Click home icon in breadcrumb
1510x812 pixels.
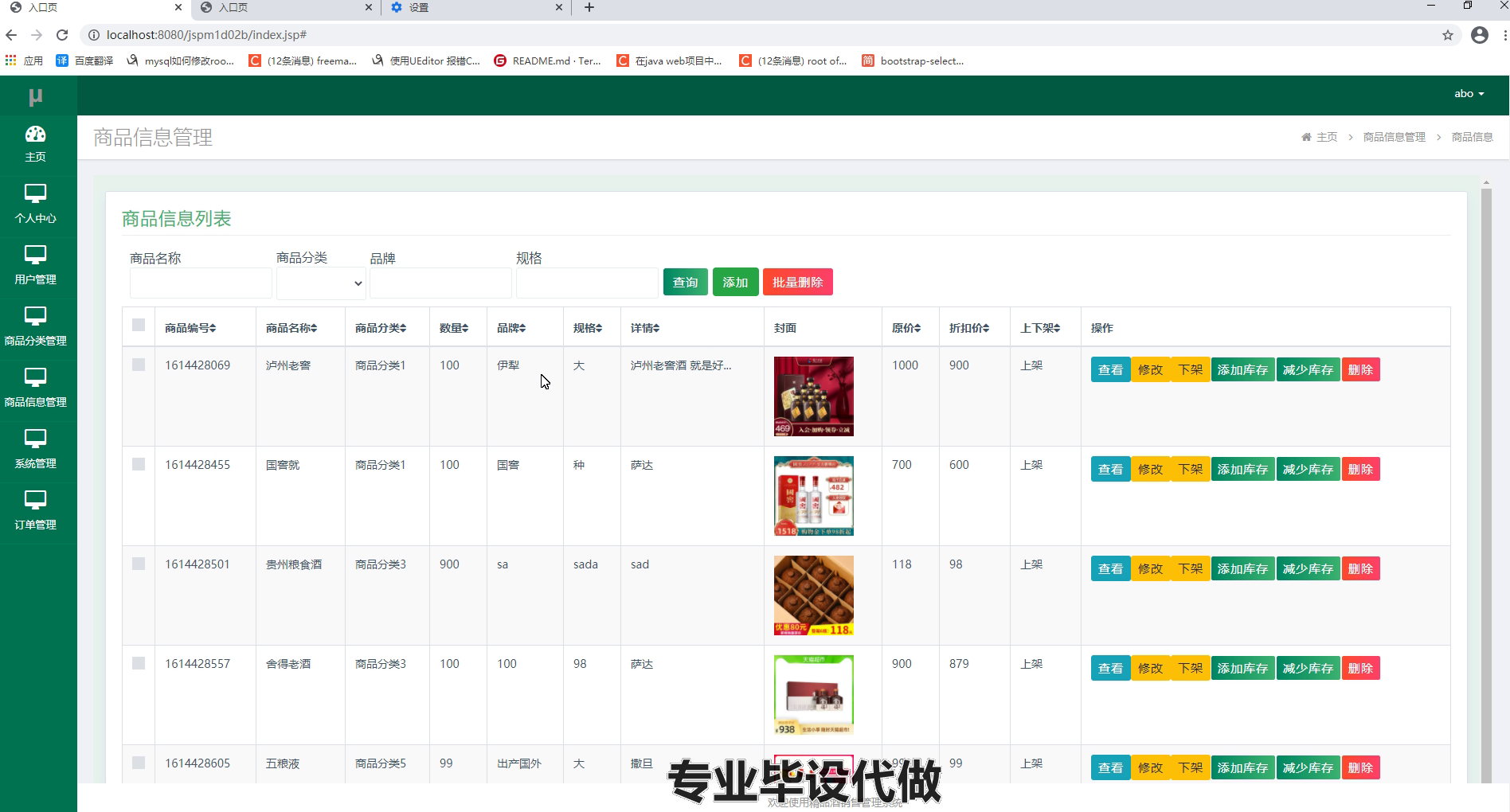pos(1306,137)
